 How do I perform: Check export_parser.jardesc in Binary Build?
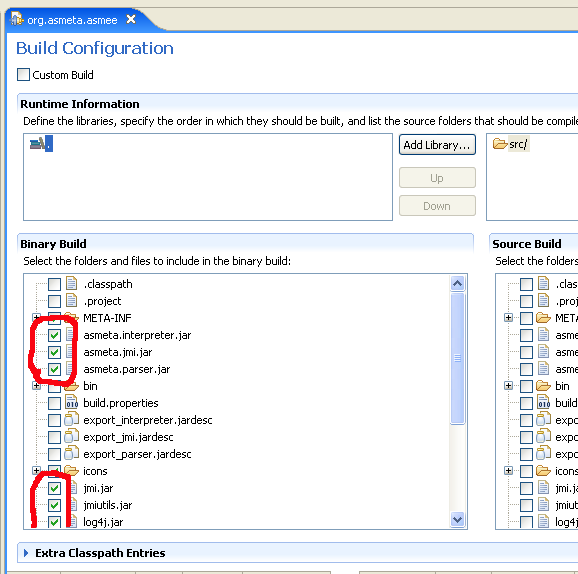pyautogui.click(x=55, y=454)
